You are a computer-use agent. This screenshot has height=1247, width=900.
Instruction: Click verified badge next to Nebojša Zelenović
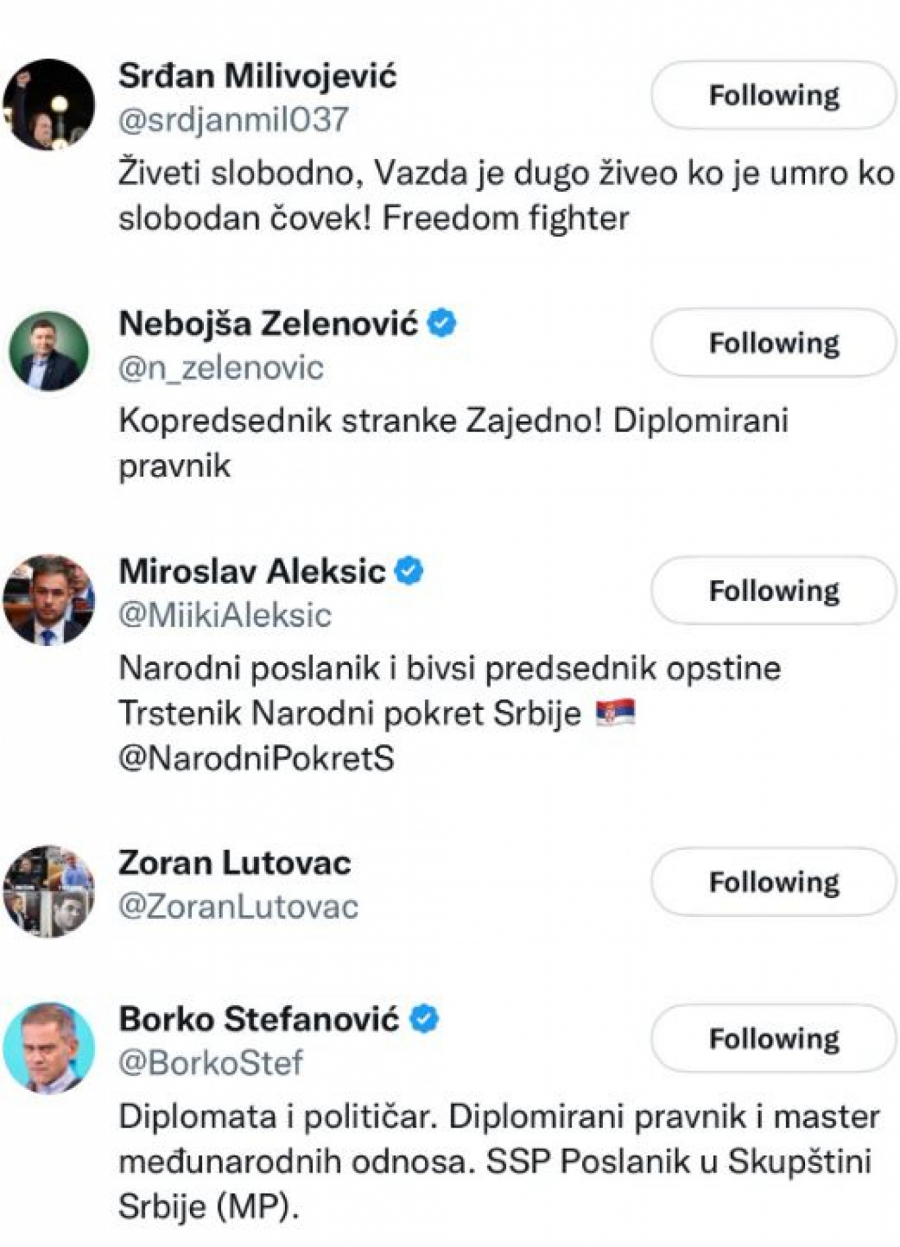point(442,324)
